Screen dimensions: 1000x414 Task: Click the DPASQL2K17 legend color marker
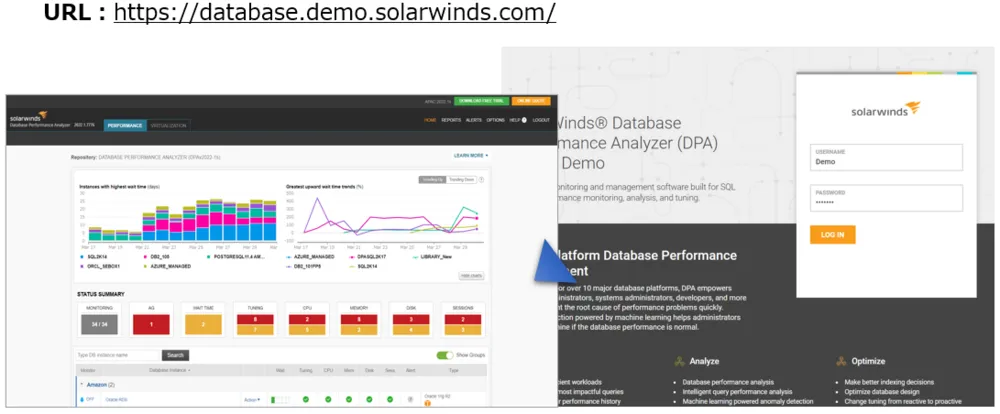[x=353, y=256]
